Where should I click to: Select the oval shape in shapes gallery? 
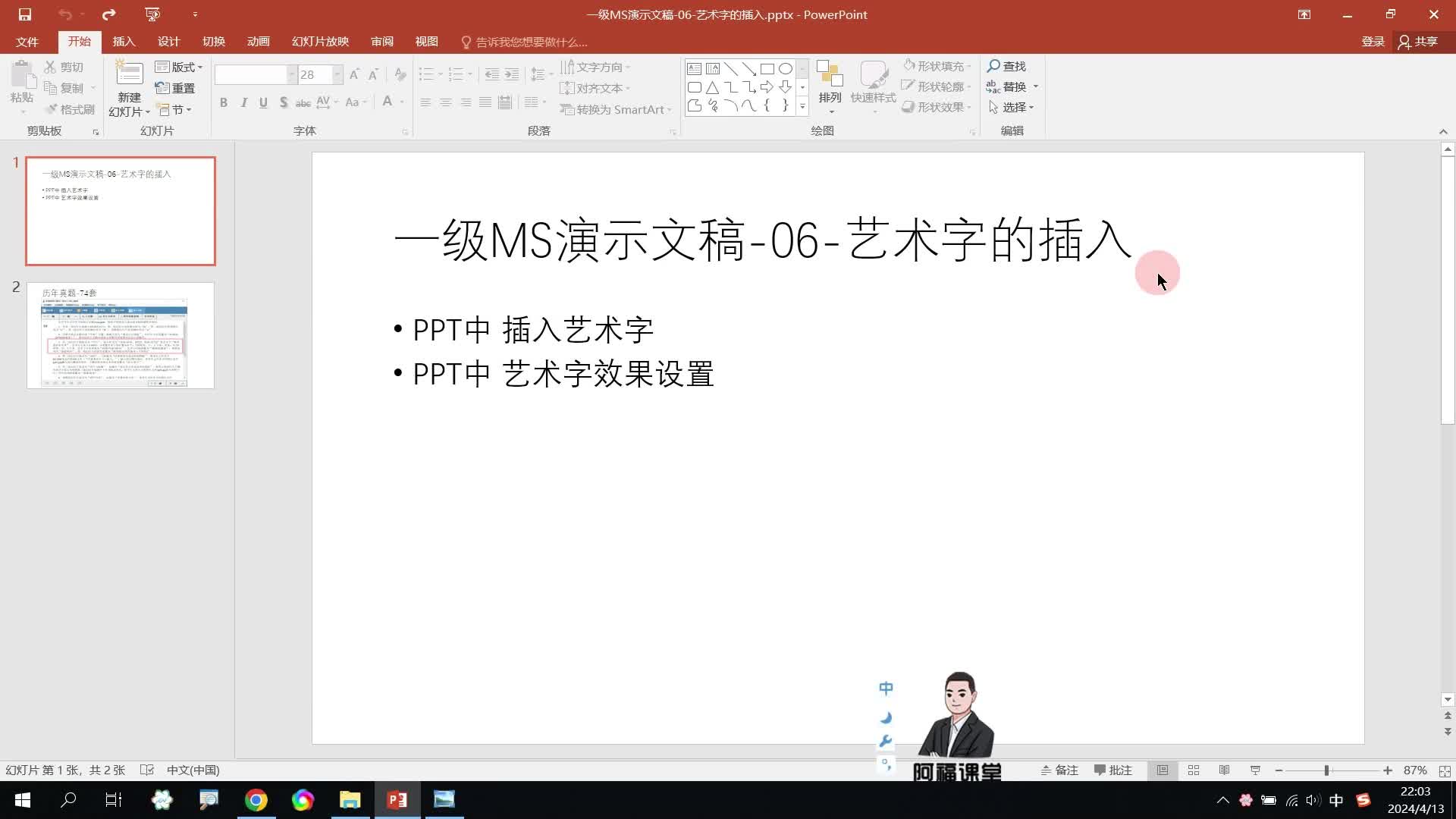786,68
